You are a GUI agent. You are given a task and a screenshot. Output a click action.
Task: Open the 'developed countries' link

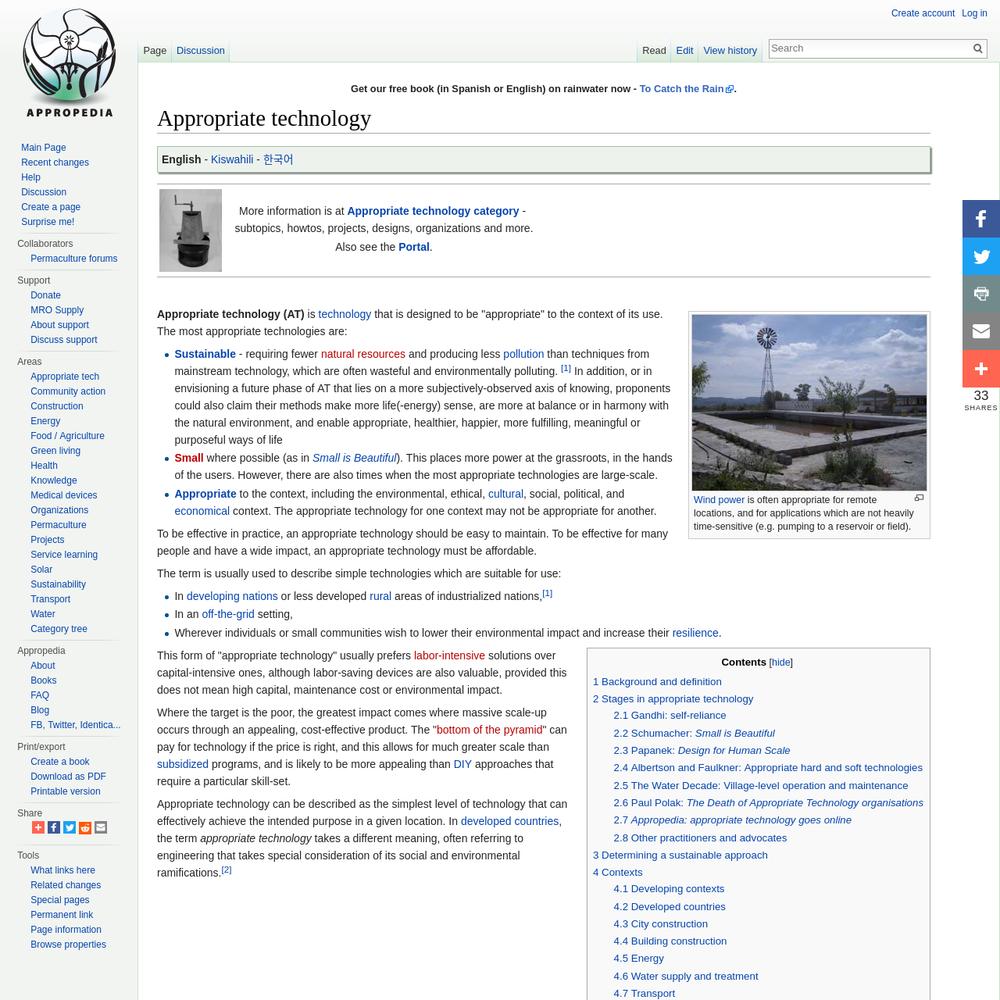click(510, 821)
